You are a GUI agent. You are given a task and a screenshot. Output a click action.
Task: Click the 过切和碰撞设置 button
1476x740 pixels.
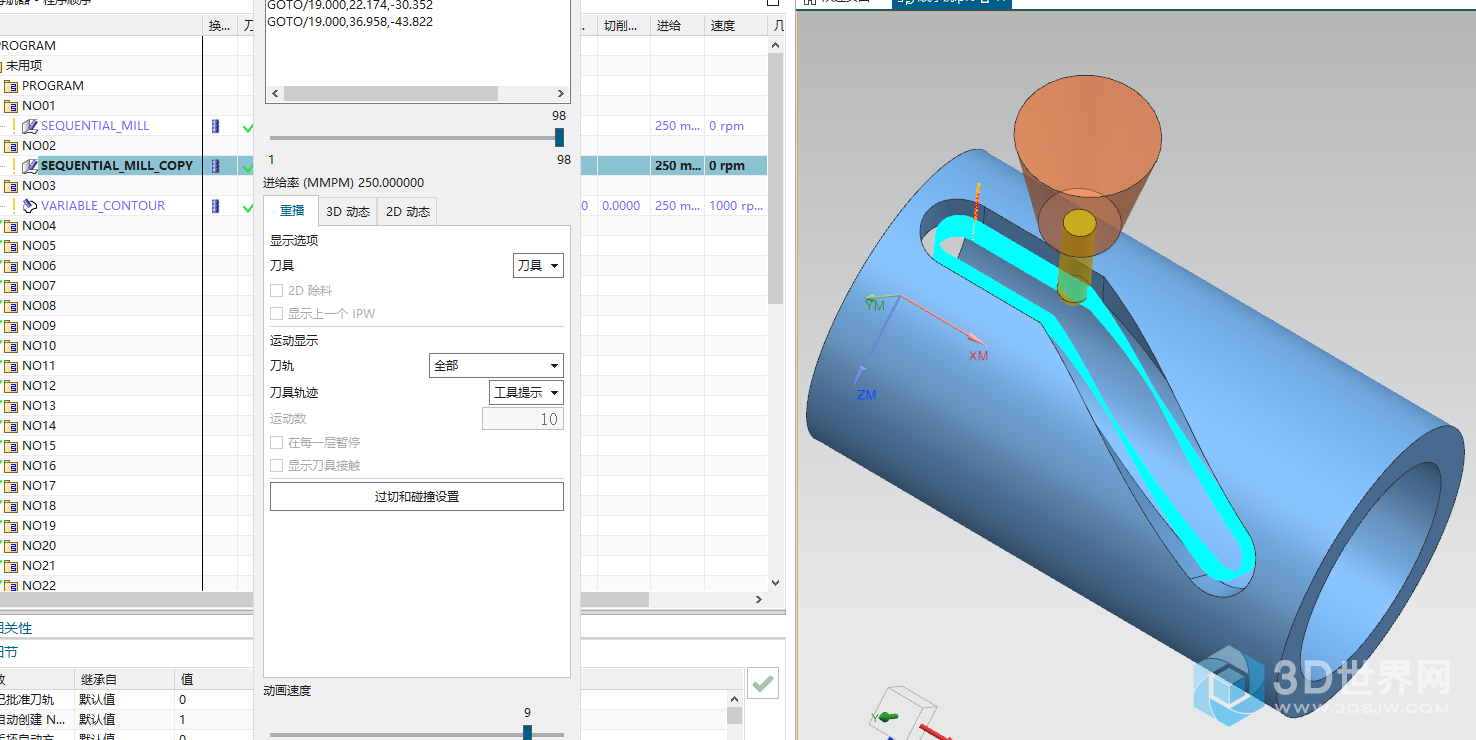[x=417, y=497]
